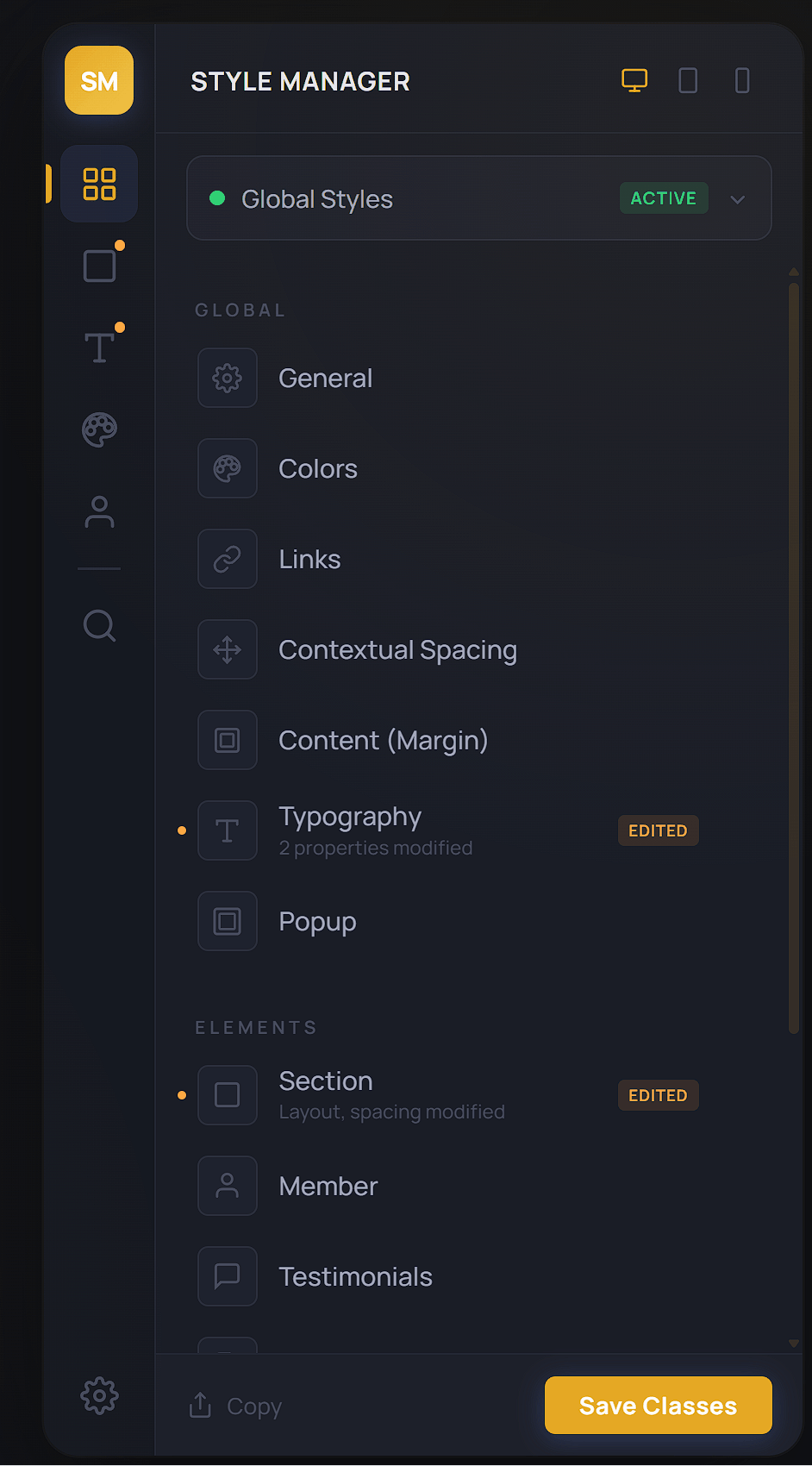Image resolution: width=812 pixels, height=1466 pixels.
Task: Click the SM logo badge
Action: click(99, 80)
